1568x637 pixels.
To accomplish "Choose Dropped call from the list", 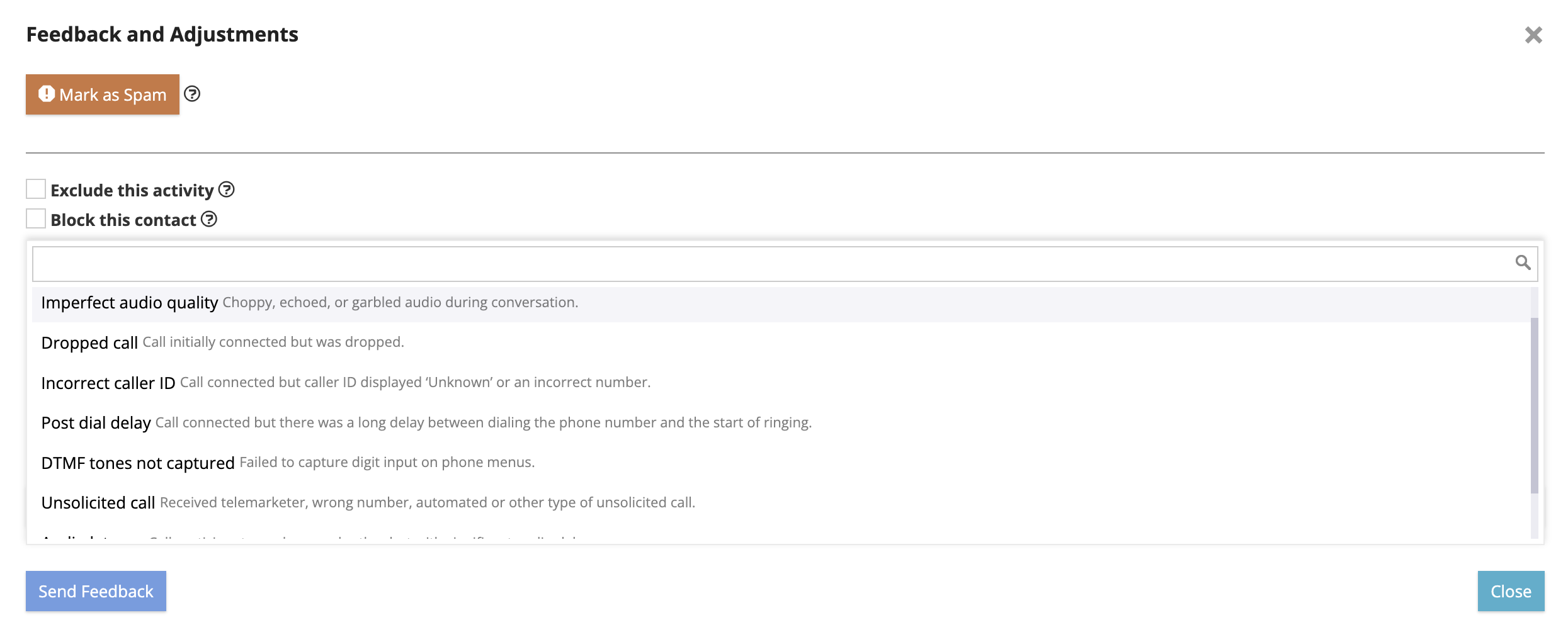I will pos(89,343).
